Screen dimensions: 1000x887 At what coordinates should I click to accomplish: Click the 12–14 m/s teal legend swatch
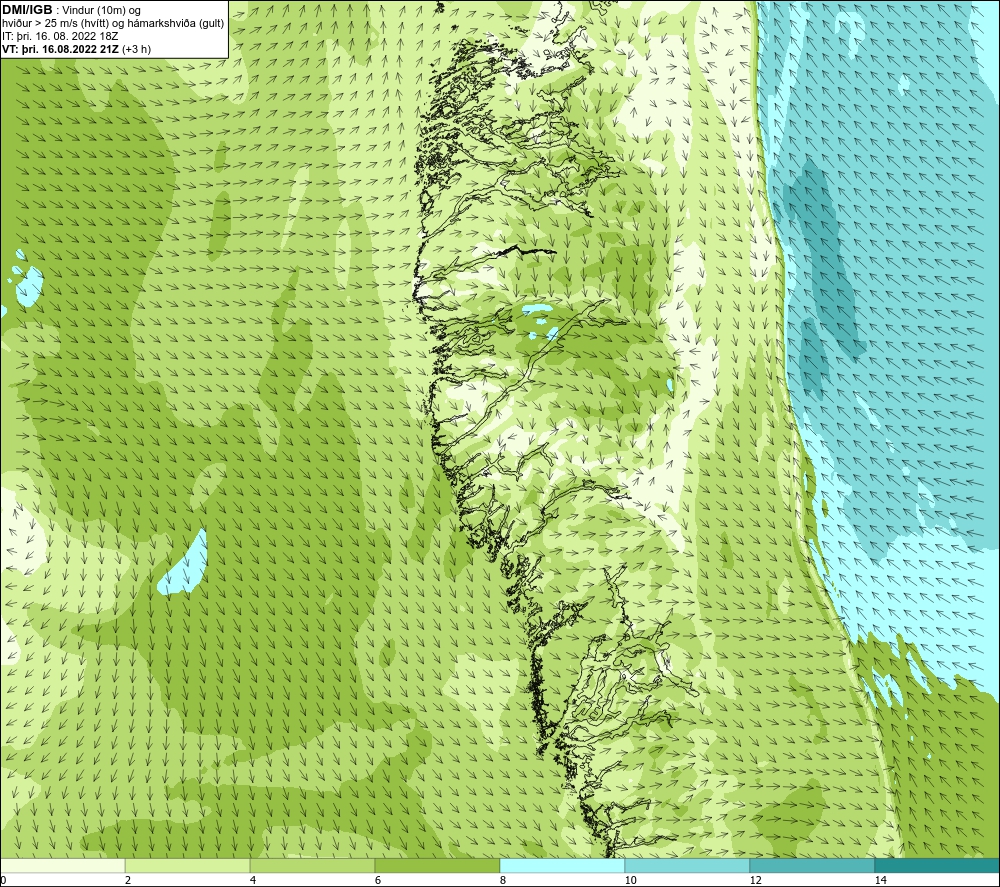point(812,865)
